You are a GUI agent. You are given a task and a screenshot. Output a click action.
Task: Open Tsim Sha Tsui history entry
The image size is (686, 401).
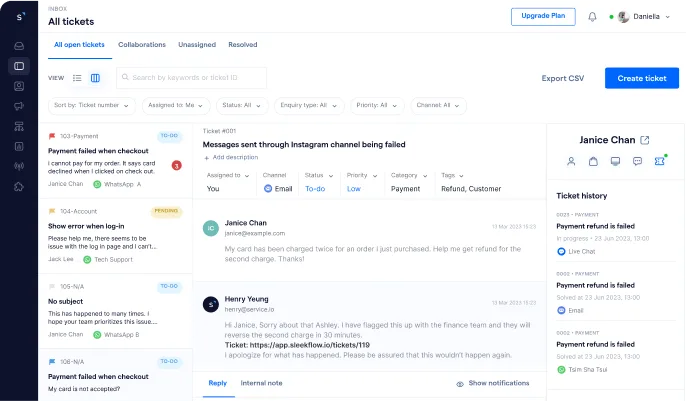(x=616, y=351)
